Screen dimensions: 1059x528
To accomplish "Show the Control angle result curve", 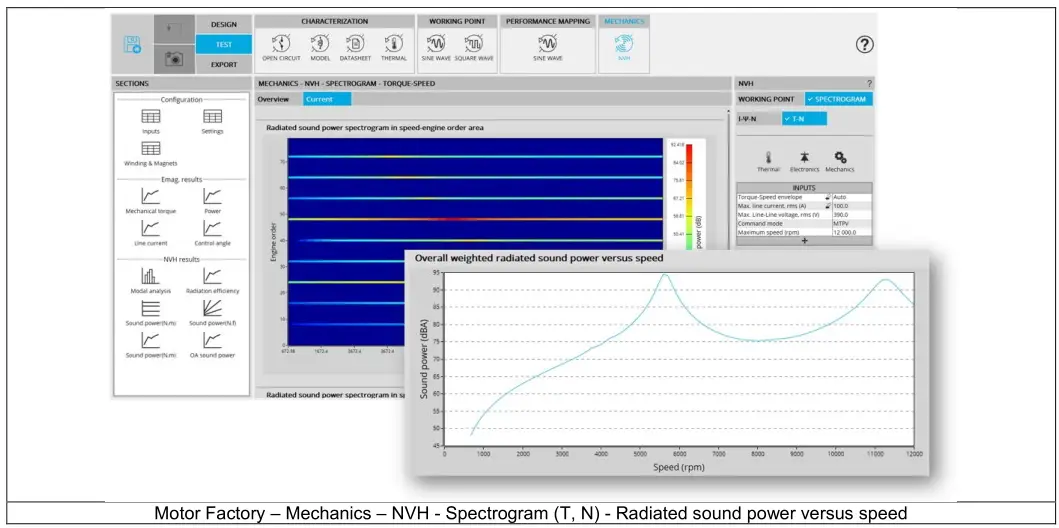I will pos(212,234).
